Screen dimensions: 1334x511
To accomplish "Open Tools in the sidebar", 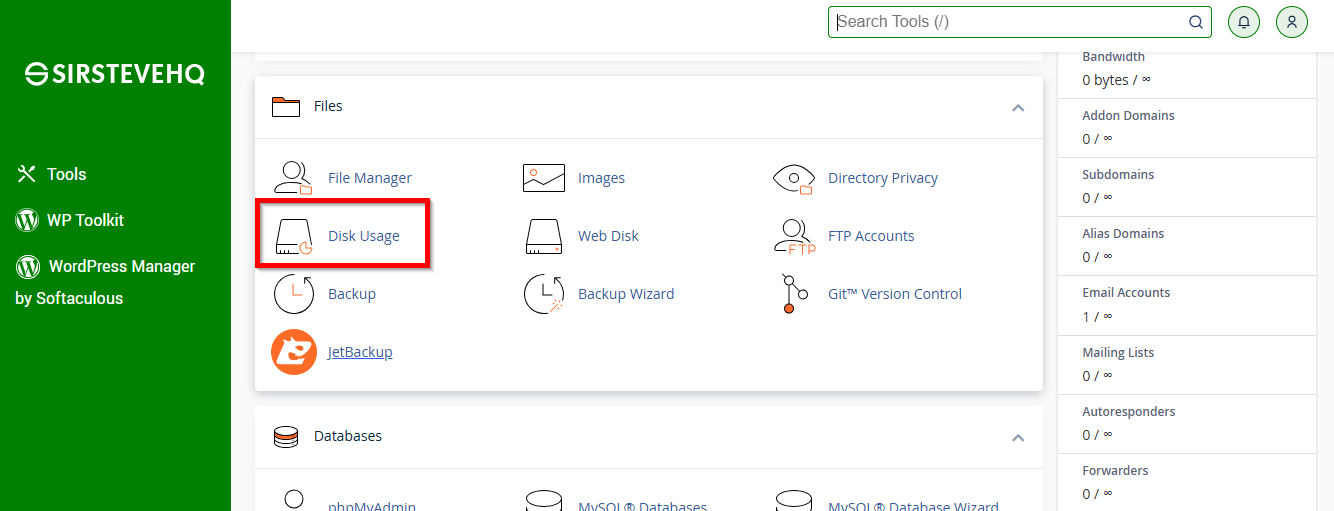I will coord(67,174).
